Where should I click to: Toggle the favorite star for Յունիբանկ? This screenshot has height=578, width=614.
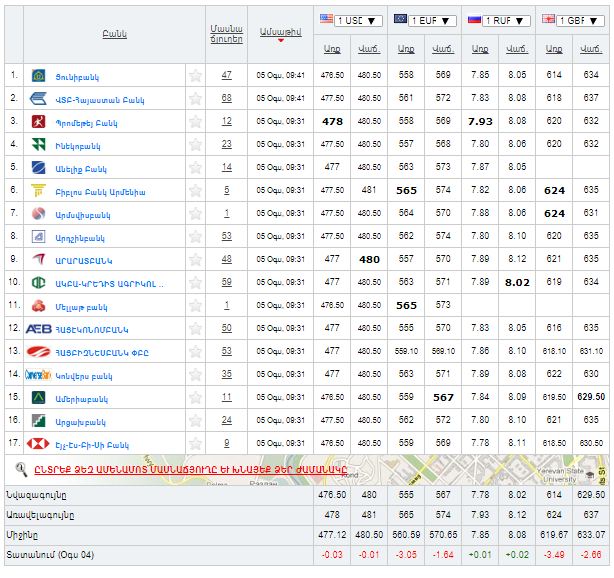click(196, 75)
